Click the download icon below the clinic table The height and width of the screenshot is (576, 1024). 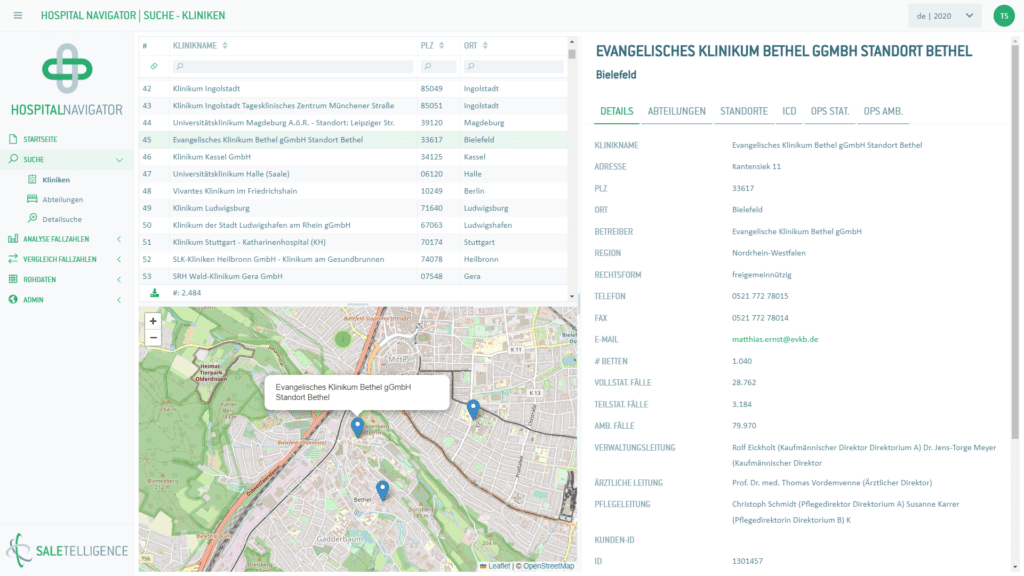pyautogui.click(x=155, y=293)
